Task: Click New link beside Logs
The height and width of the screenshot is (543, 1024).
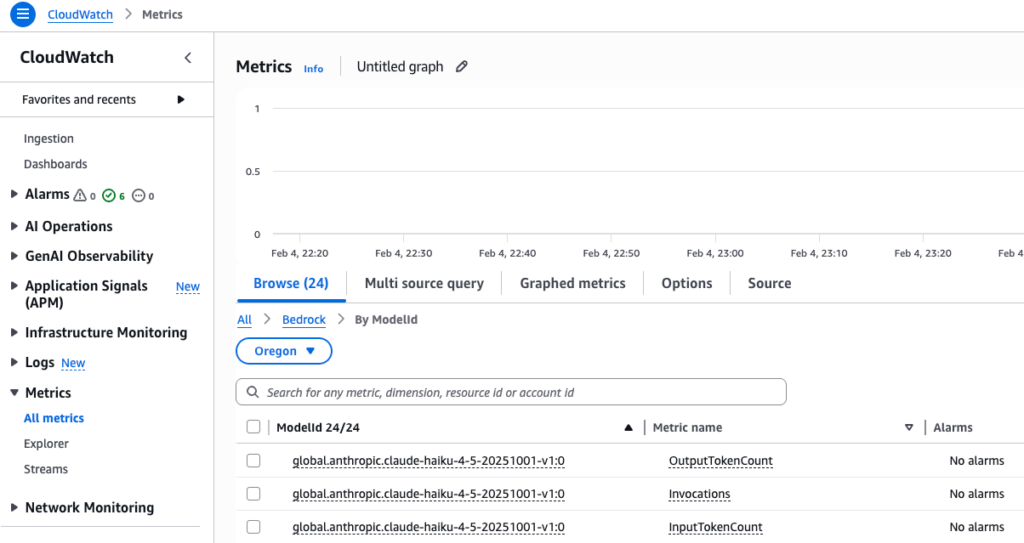Action: [x=73, y=363]
